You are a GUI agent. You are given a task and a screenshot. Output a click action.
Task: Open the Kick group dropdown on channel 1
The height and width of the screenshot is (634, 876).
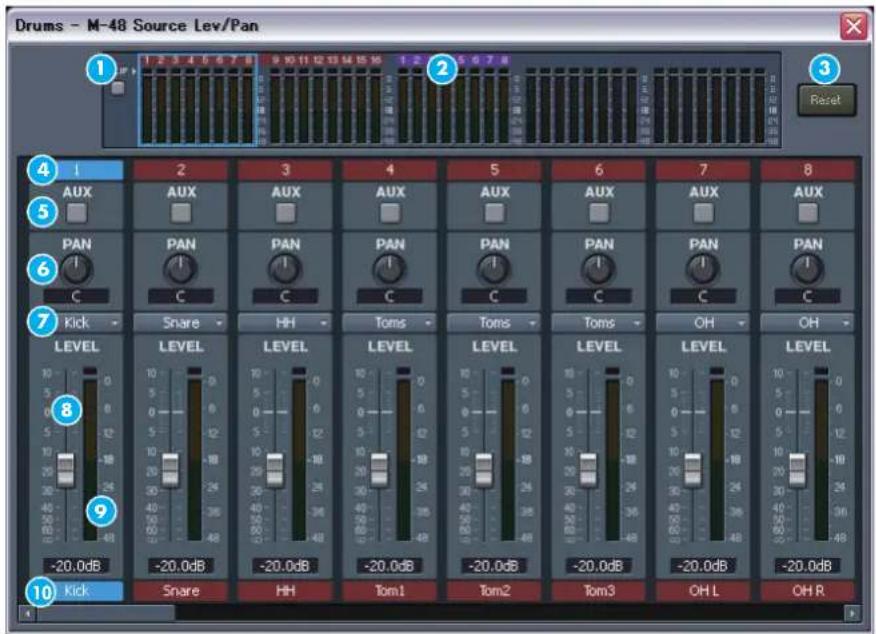click(x=77, y=322)
